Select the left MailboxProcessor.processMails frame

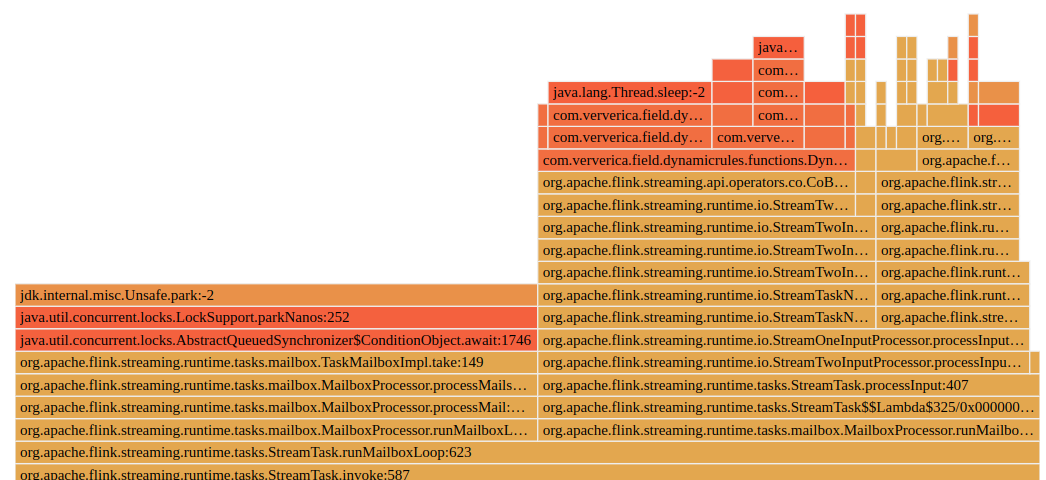click(x=276, y=385)
